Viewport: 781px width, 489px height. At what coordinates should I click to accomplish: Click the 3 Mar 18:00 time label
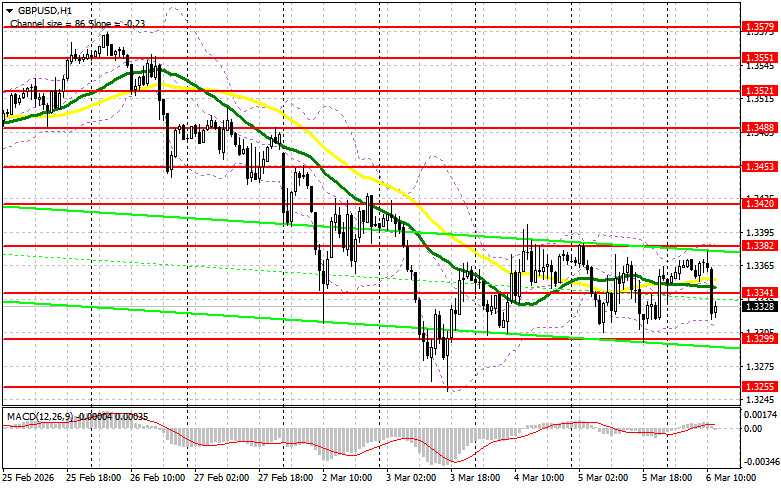[x=475, y=478]
